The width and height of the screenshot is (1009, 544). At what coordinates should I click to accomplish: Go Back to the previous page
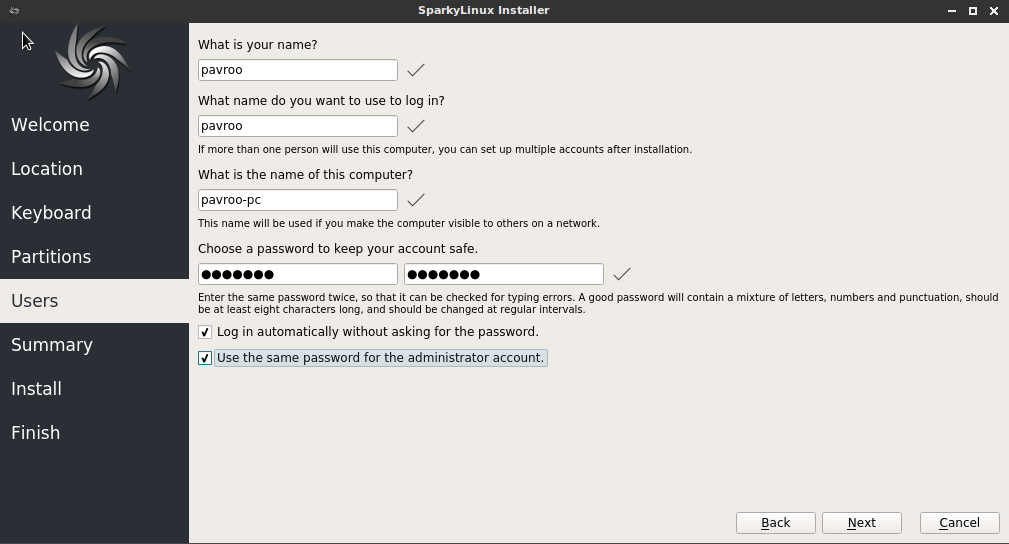coord(775,523)
